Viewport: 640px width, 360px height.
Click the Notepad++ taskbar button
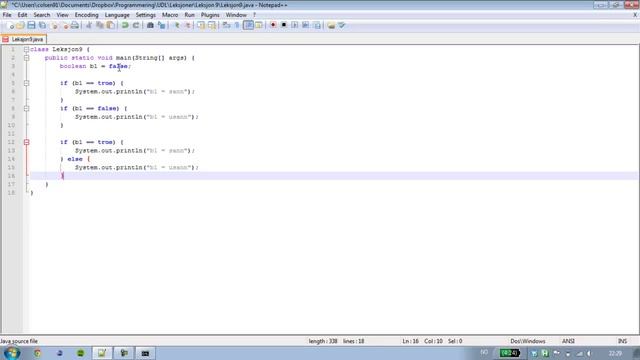coord(102,353)
